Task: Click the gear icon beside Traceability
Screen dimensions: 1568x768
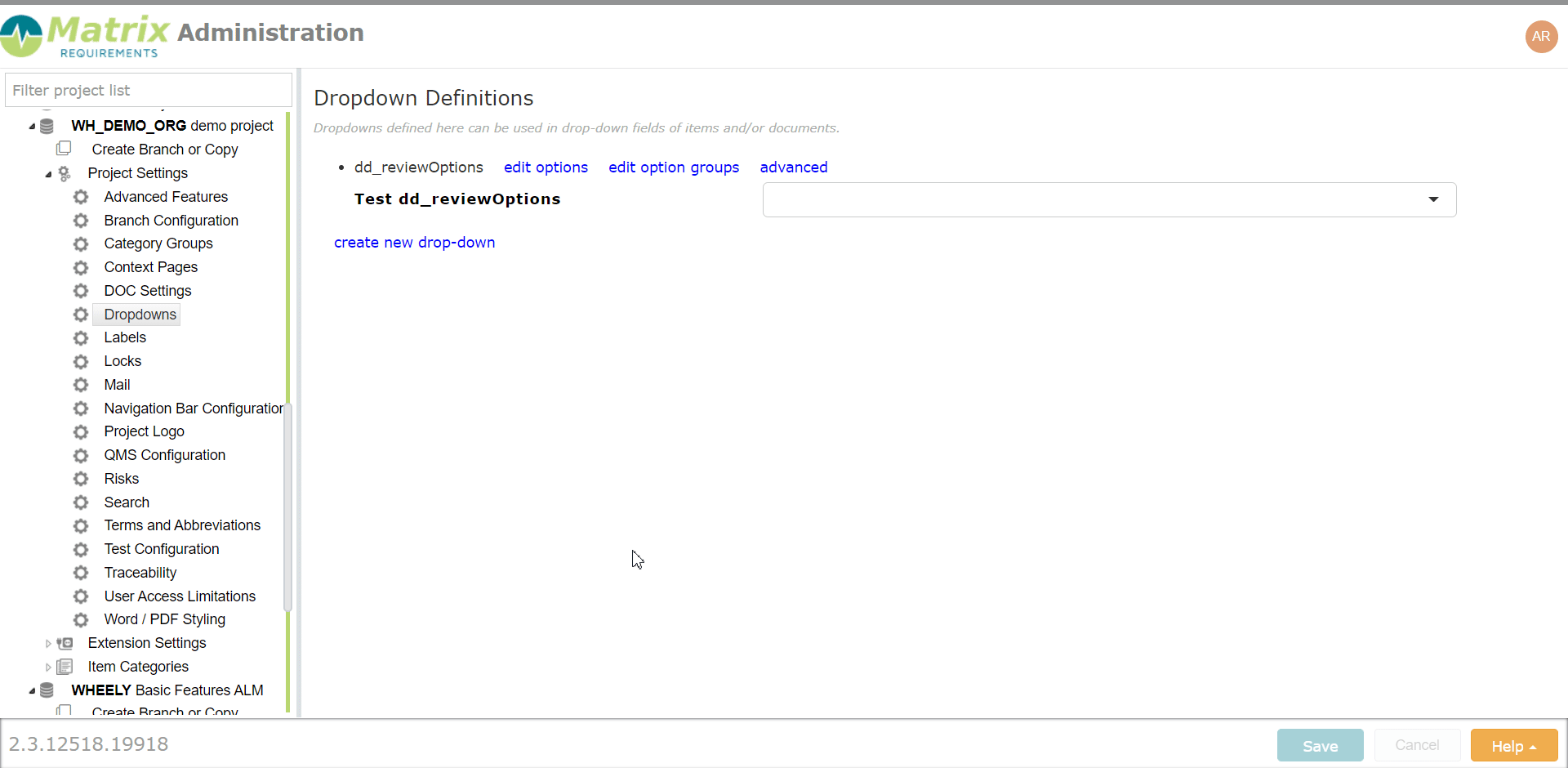Action: [81, 573]
